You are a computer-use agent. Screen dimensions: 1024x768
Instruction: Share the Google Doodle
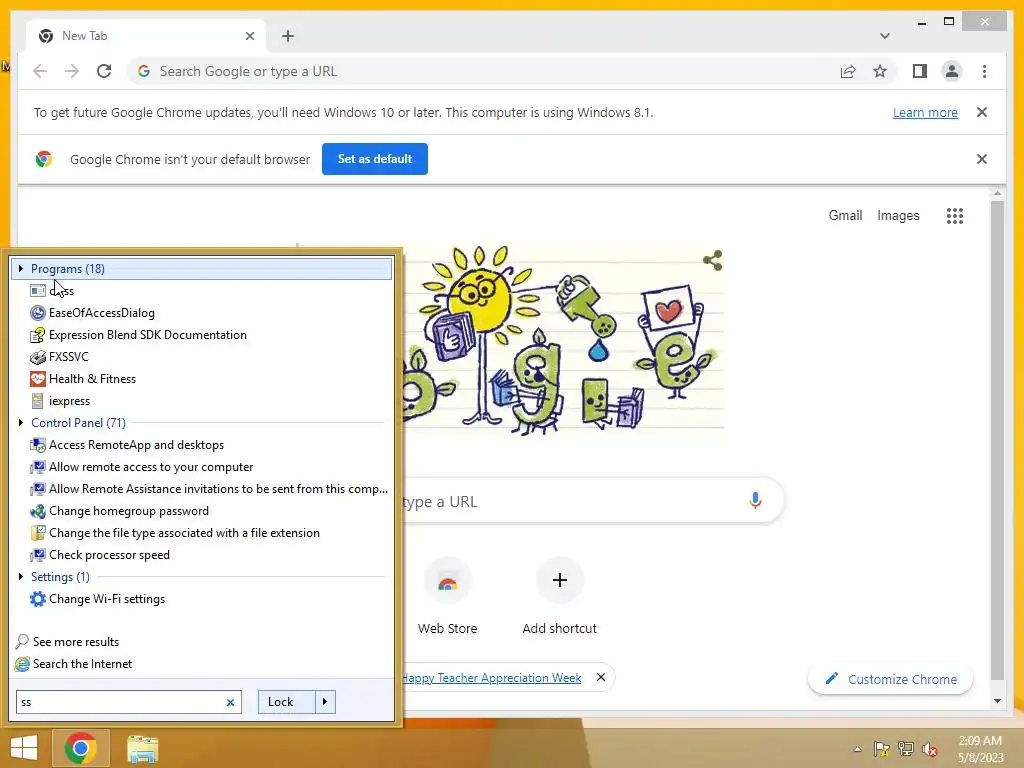[712, 260]
